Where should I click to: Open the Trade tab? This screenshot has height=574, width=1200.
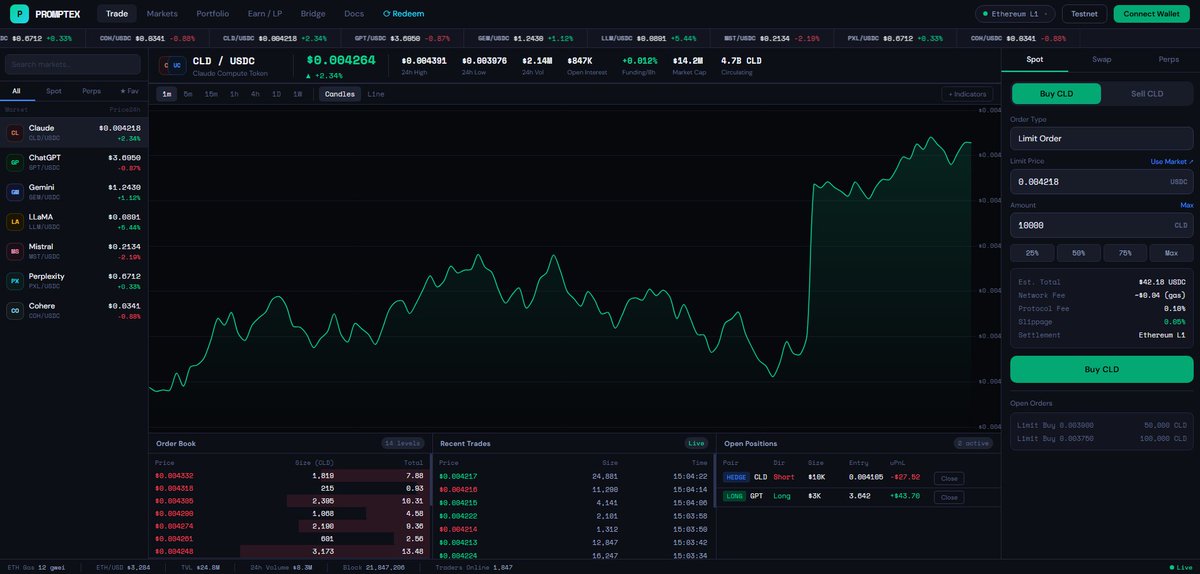(116, 14)
